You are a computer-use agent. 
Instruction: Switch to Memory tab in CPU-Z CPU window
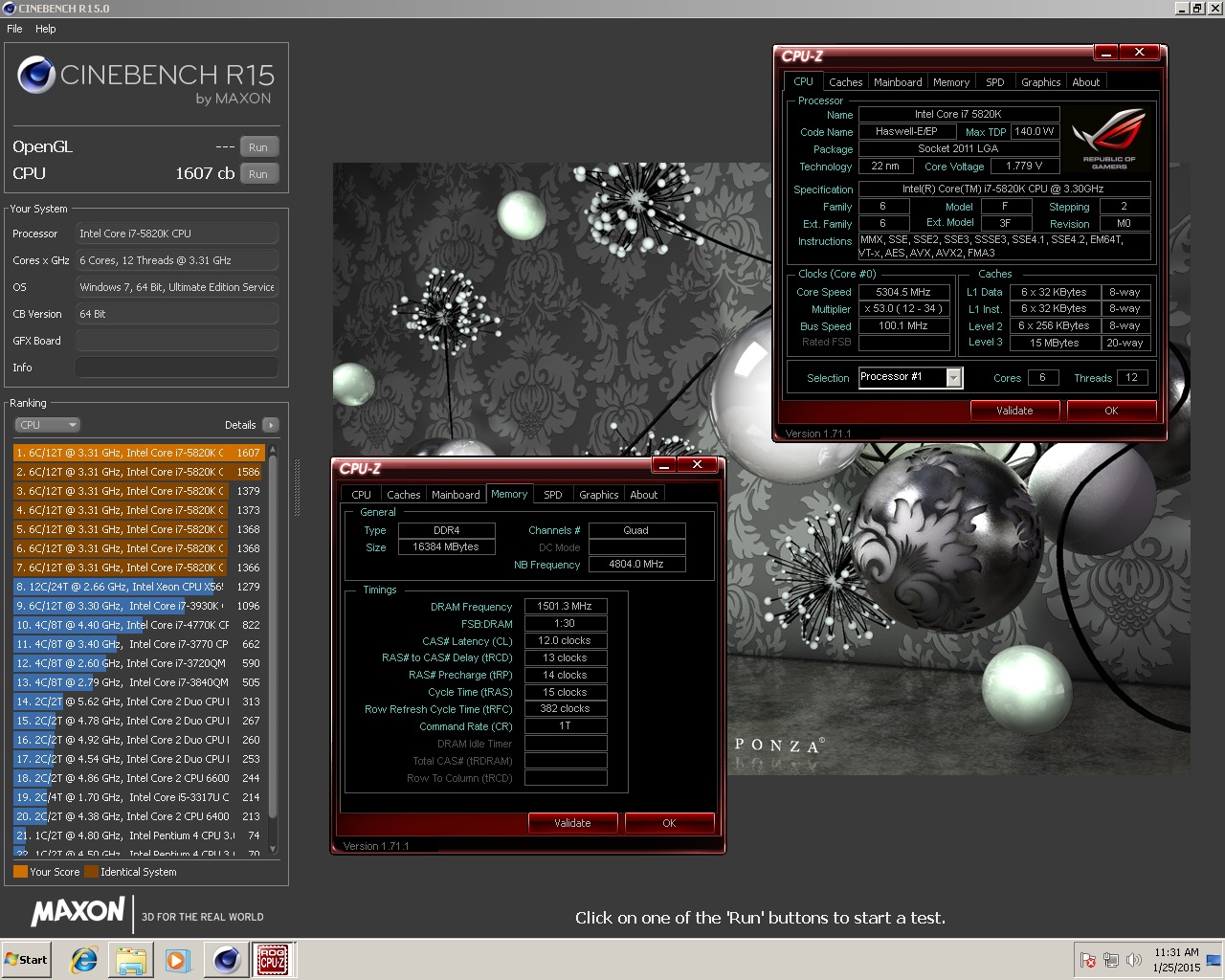pyautogui.click(x=951, y=82)
